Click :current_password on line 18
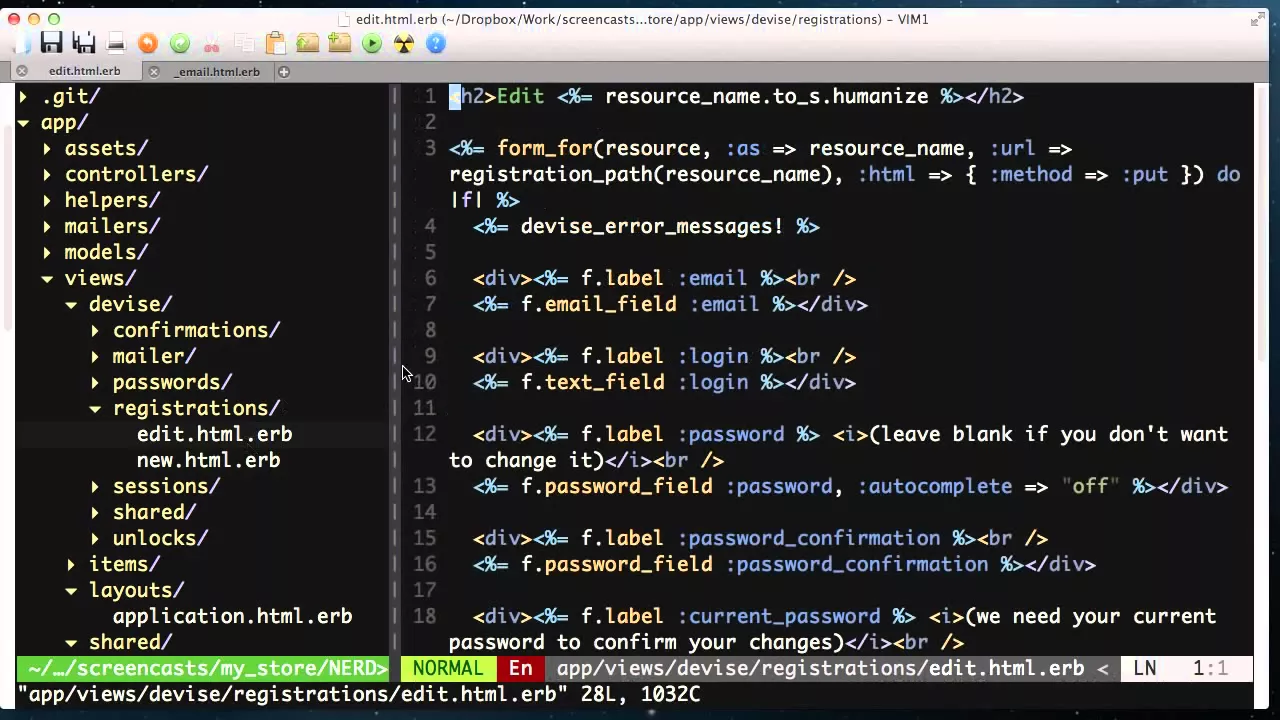Screen dimensions: 1280x720 pos(784,616)
